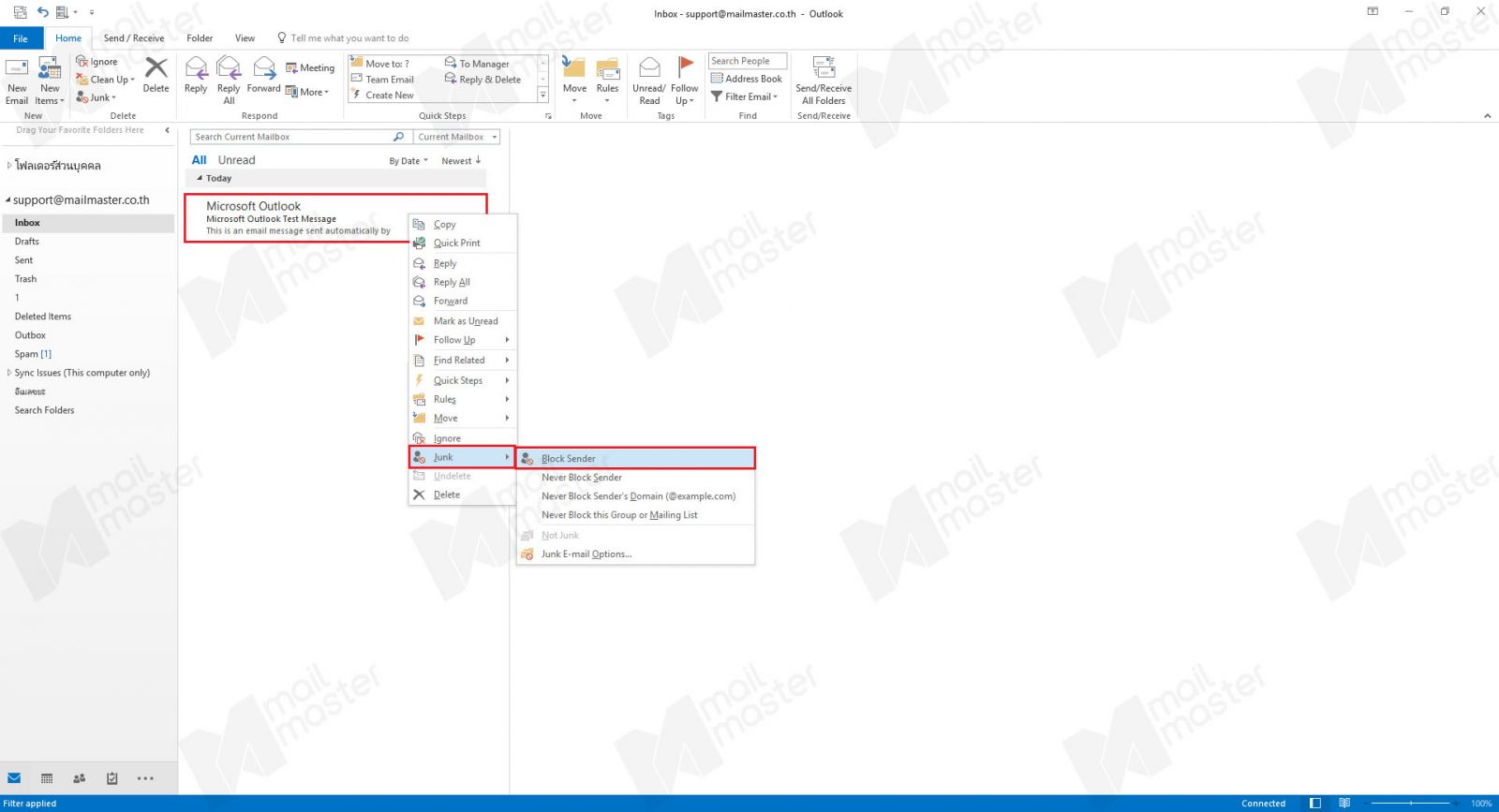Viewport: 1499px width, 812px height.
Task: Click the Undo arrow in title bar
Action: tap(42, 12)
